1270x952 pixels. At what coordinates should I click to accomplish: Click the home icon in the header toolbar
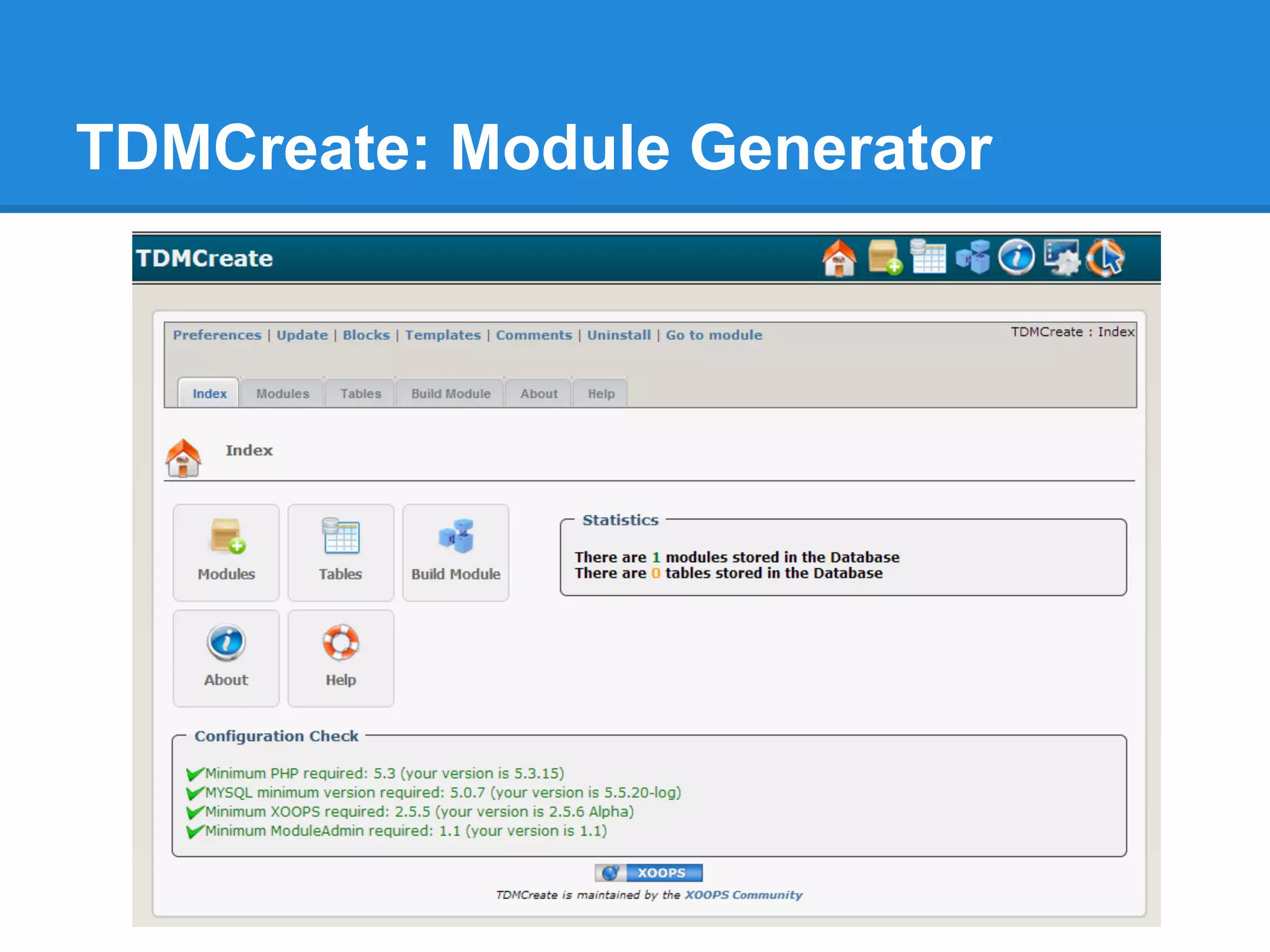[839, 258]
